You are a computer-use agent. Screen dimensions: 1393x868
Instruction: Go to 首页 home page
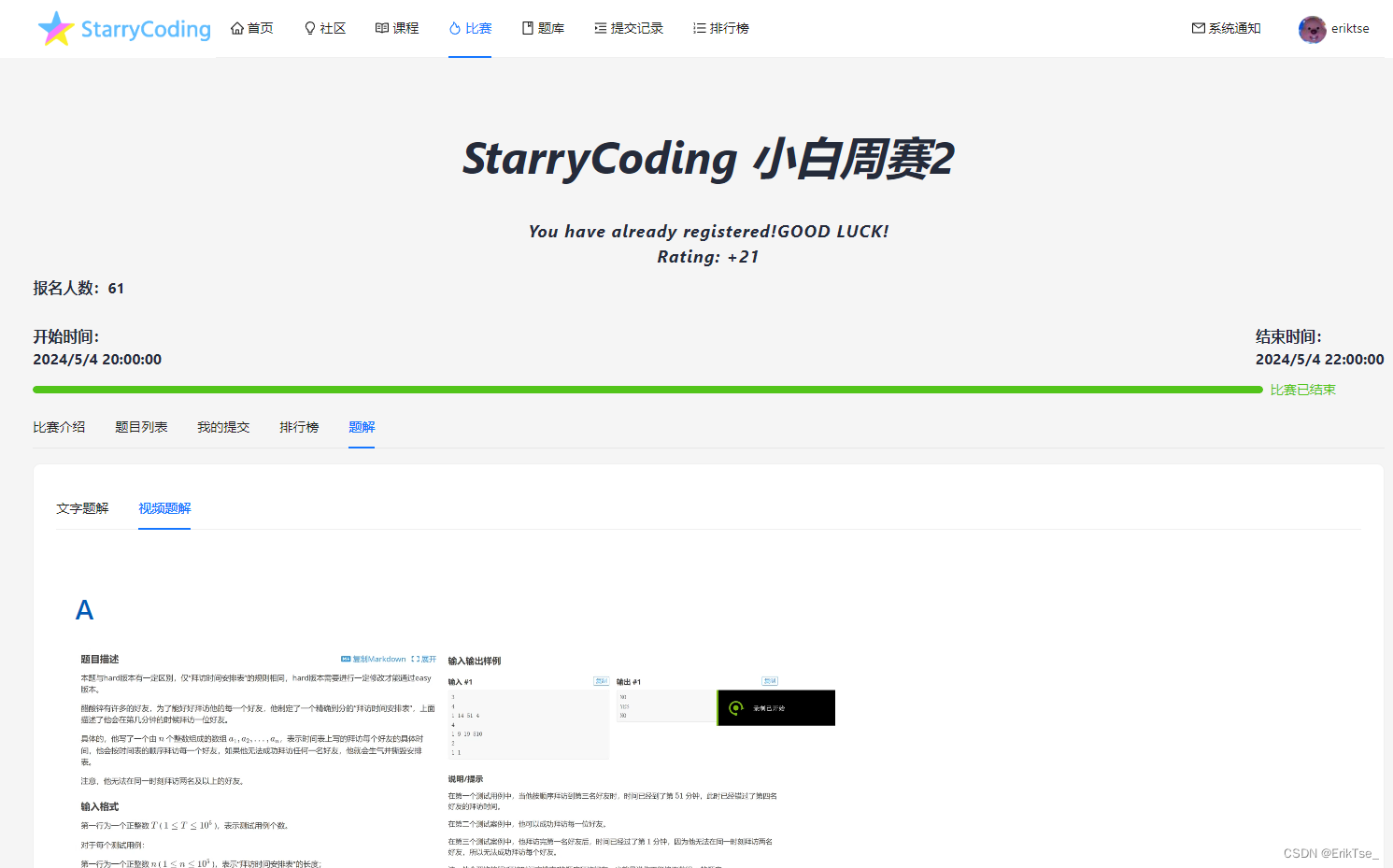coord(252,28)
